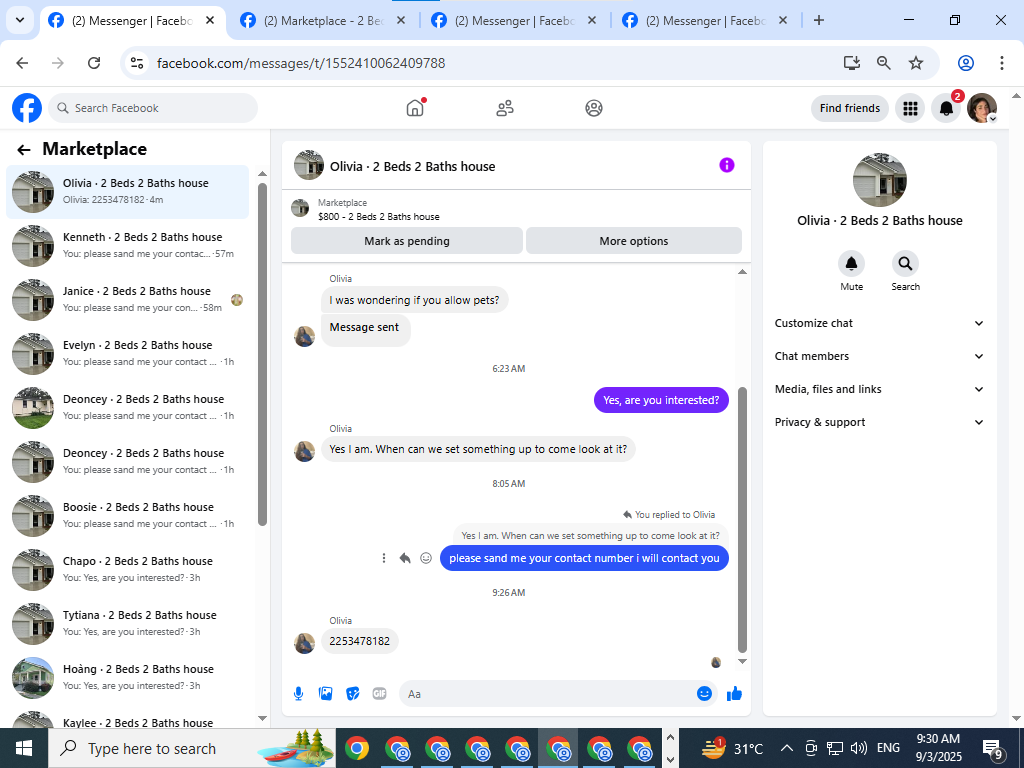Search the conversation using magnifier icon

pyautogui.click(x=905, y=263)
